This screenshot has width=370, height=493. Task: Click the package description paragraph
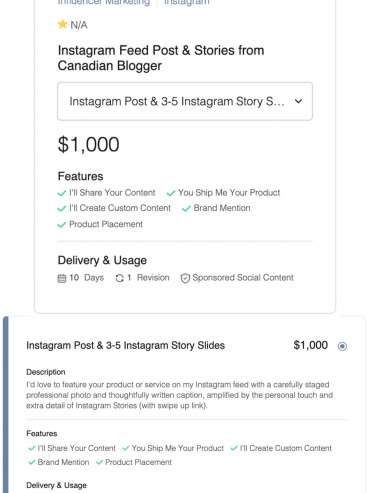(180, 395)
